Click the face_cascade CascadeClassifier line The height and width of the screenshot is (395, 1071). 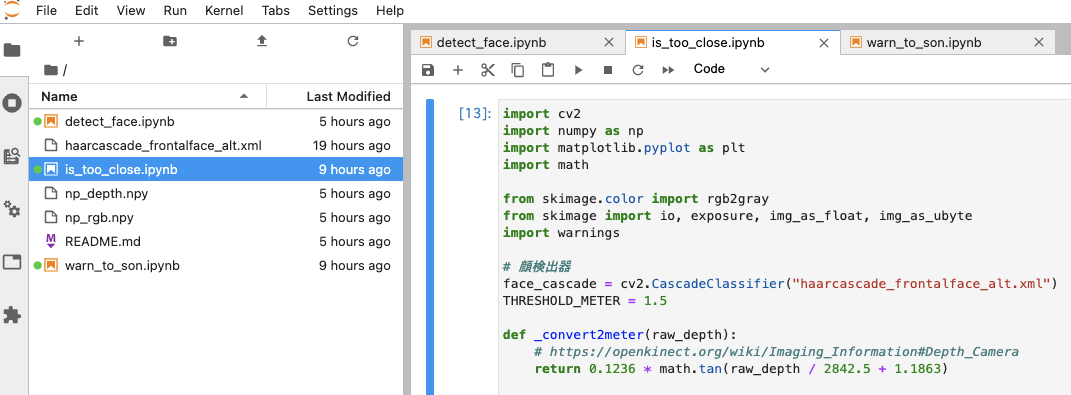[x=780, y=284]
